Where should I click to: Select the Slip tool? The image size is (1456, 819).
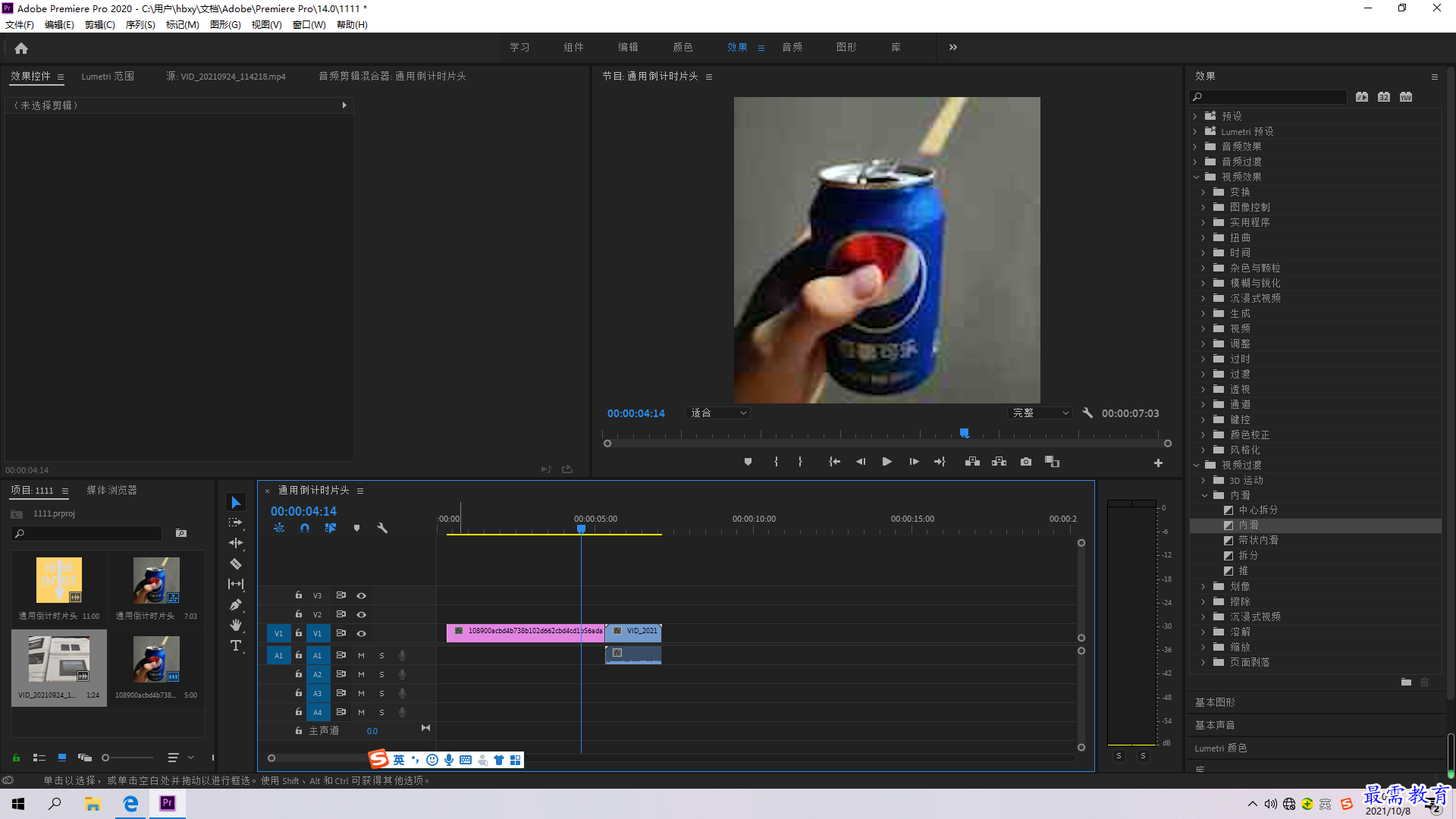pos(236,584)
